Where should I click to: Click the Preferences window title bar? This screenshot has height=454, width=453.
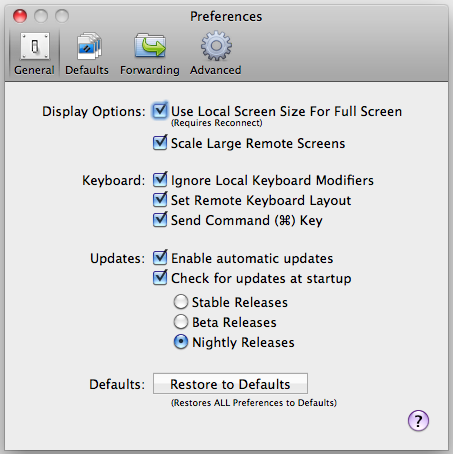point(226,16)
